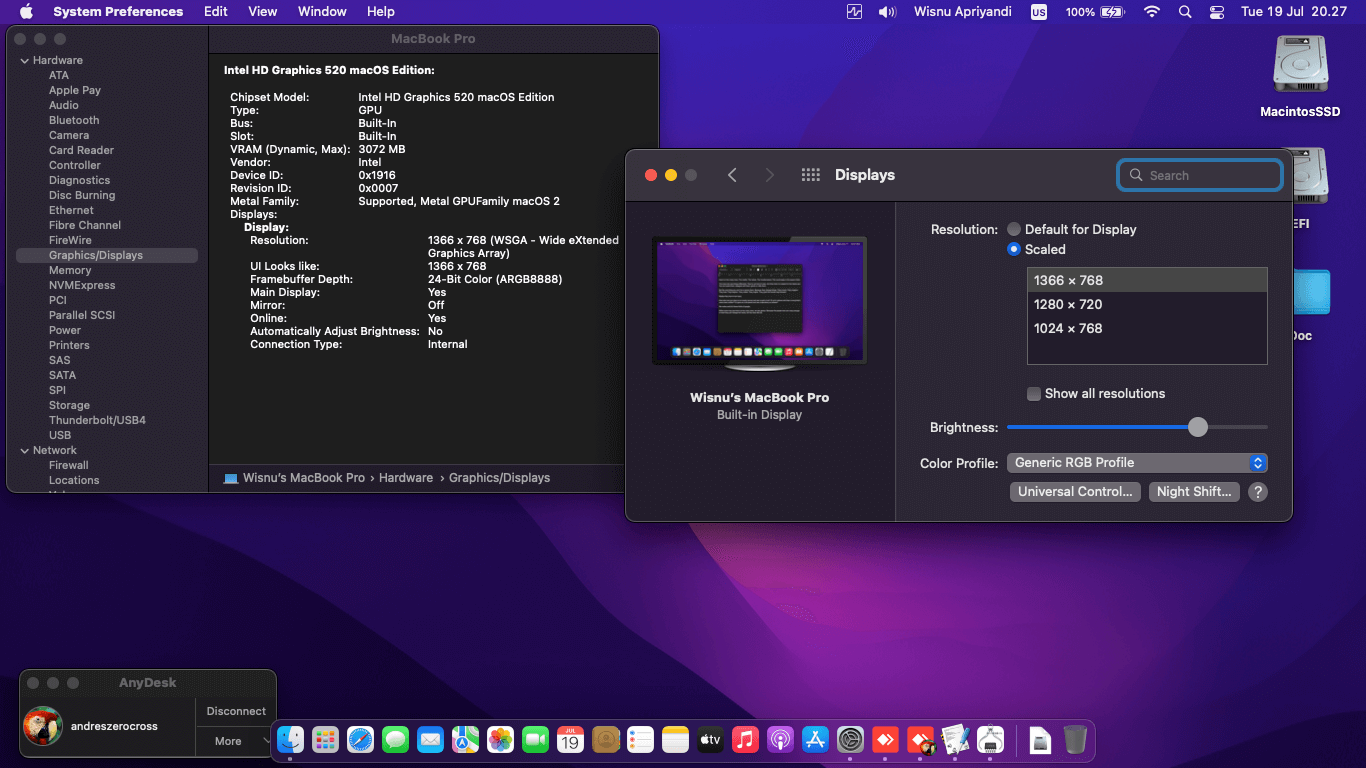Open Safari from the Dock
Screen dimensions: 1366x768
click(x=360, y=740)
